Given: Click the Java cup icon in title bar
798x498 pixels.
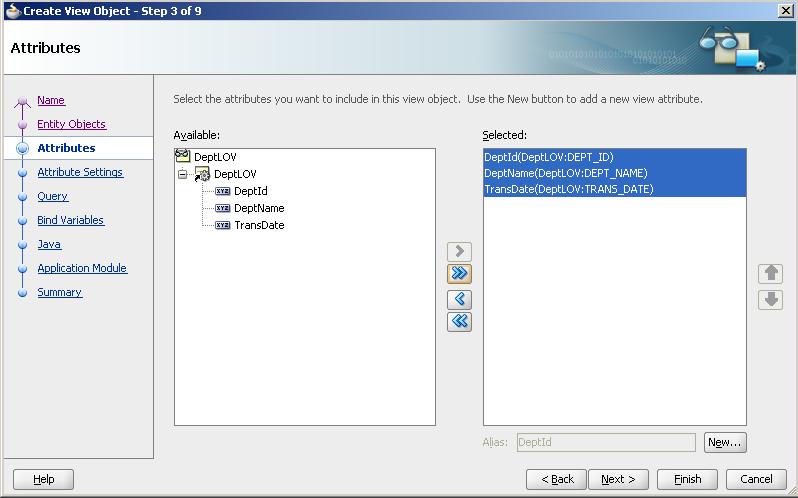Looking at the screenshot, I should click(x=12, y=10).
